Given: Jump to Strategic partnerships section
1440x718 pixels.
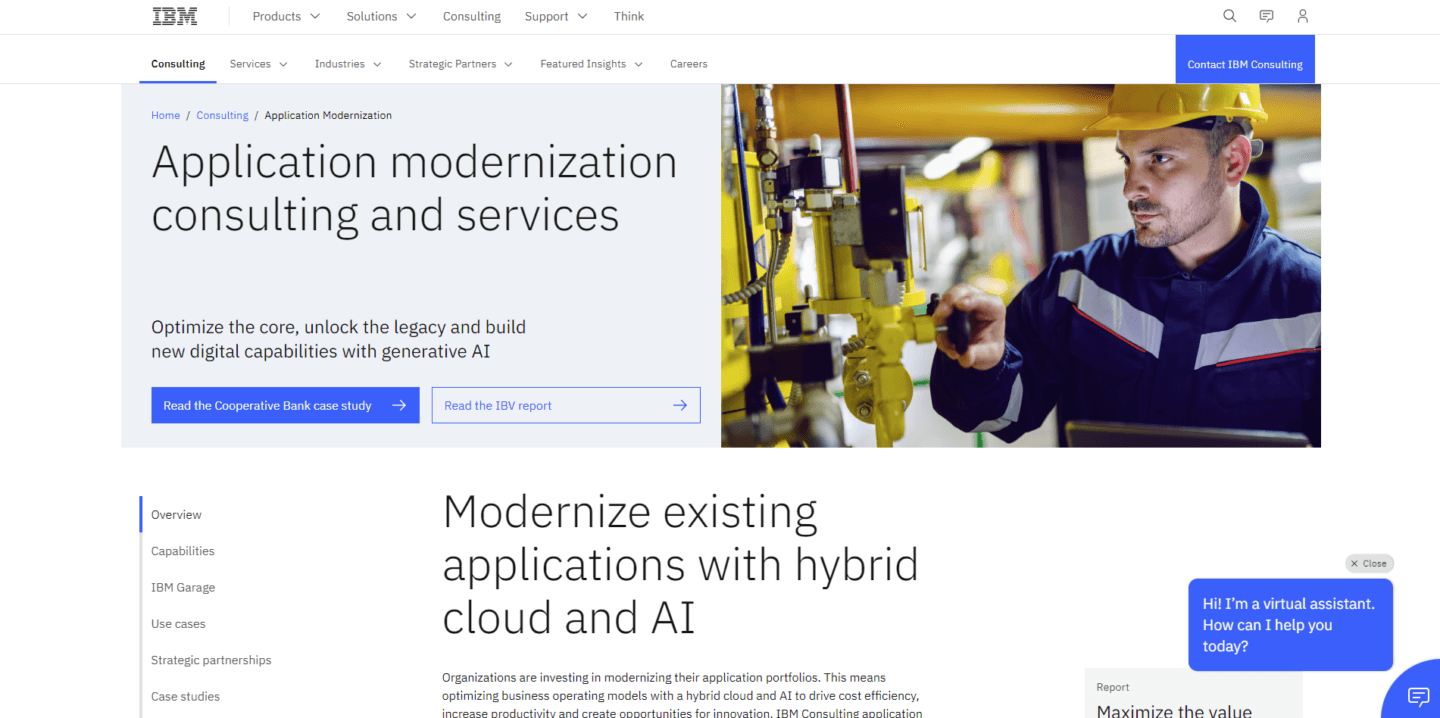Looking at the screenshot, I should [211, 660].
